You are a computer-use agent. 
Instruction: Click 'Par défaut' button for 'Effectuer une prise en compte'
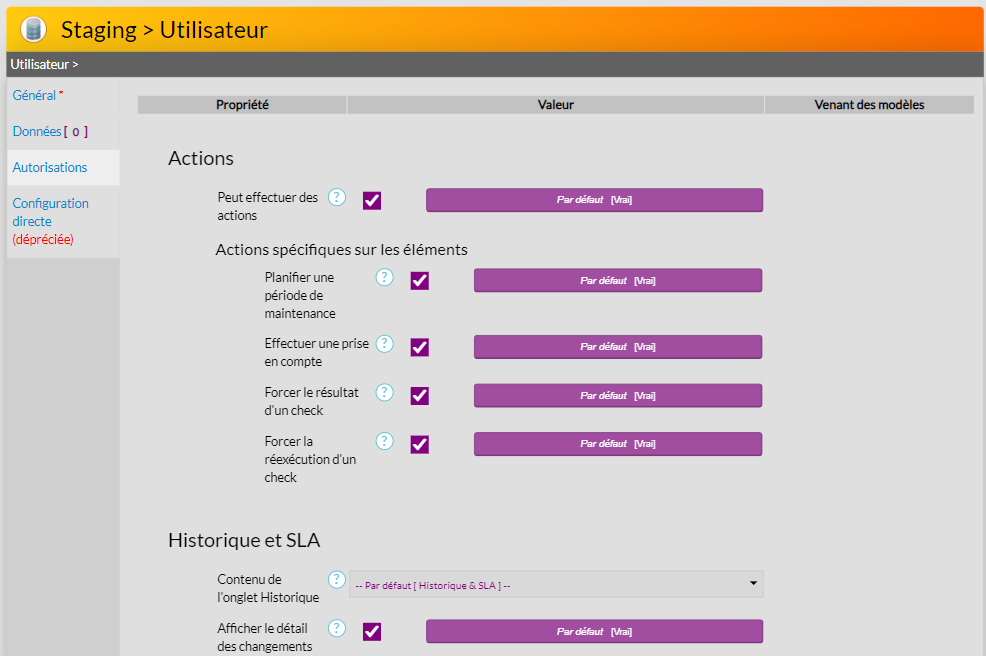pos(617,347)
